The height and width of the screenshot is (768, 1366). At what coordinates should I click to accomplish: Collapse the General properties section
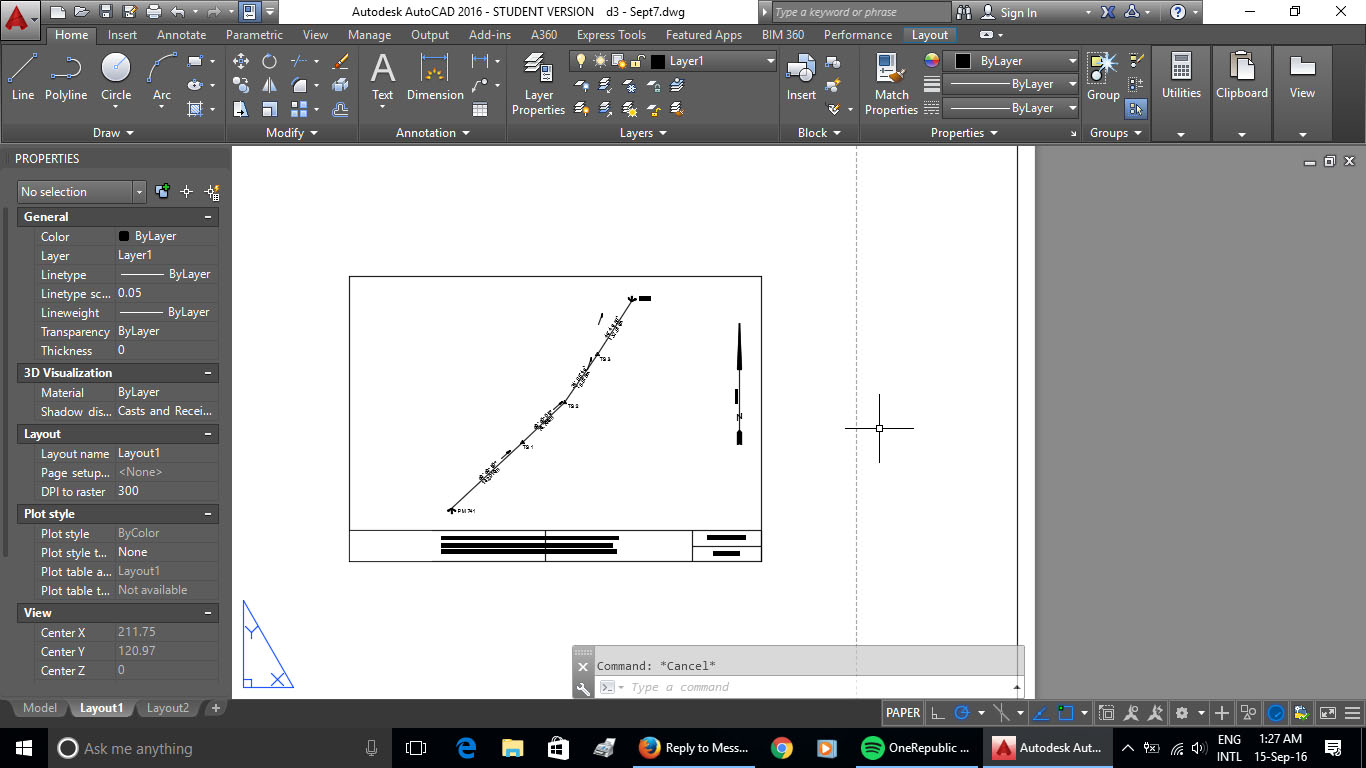(x=208, y=217)
